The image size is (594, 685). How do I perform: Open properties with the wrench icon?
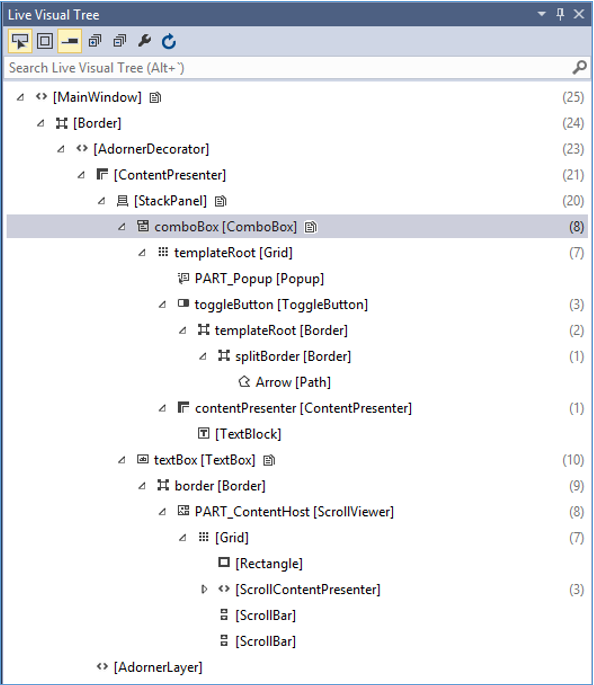pyautogui.click(x=144, y=41)
